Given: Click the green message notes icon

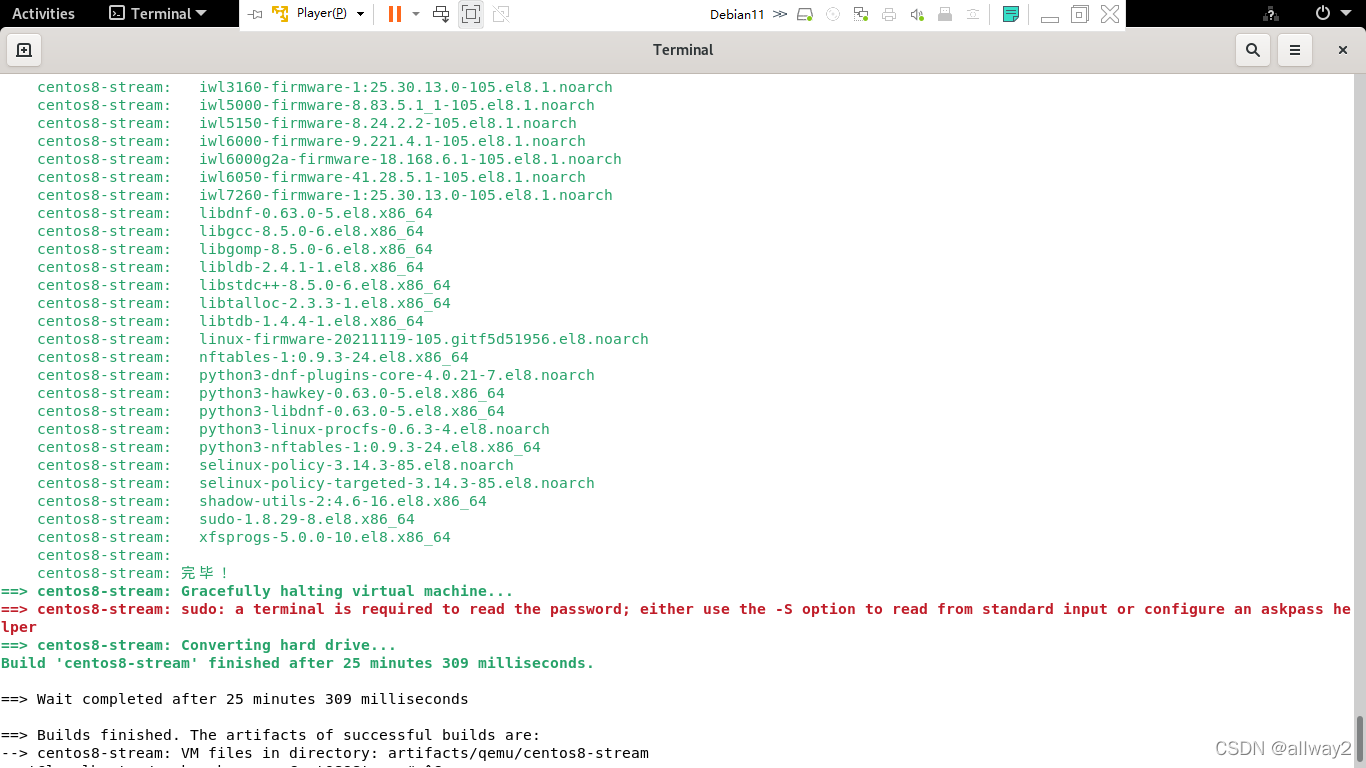Looking at the screenshot, I should tap(1011, 14).
